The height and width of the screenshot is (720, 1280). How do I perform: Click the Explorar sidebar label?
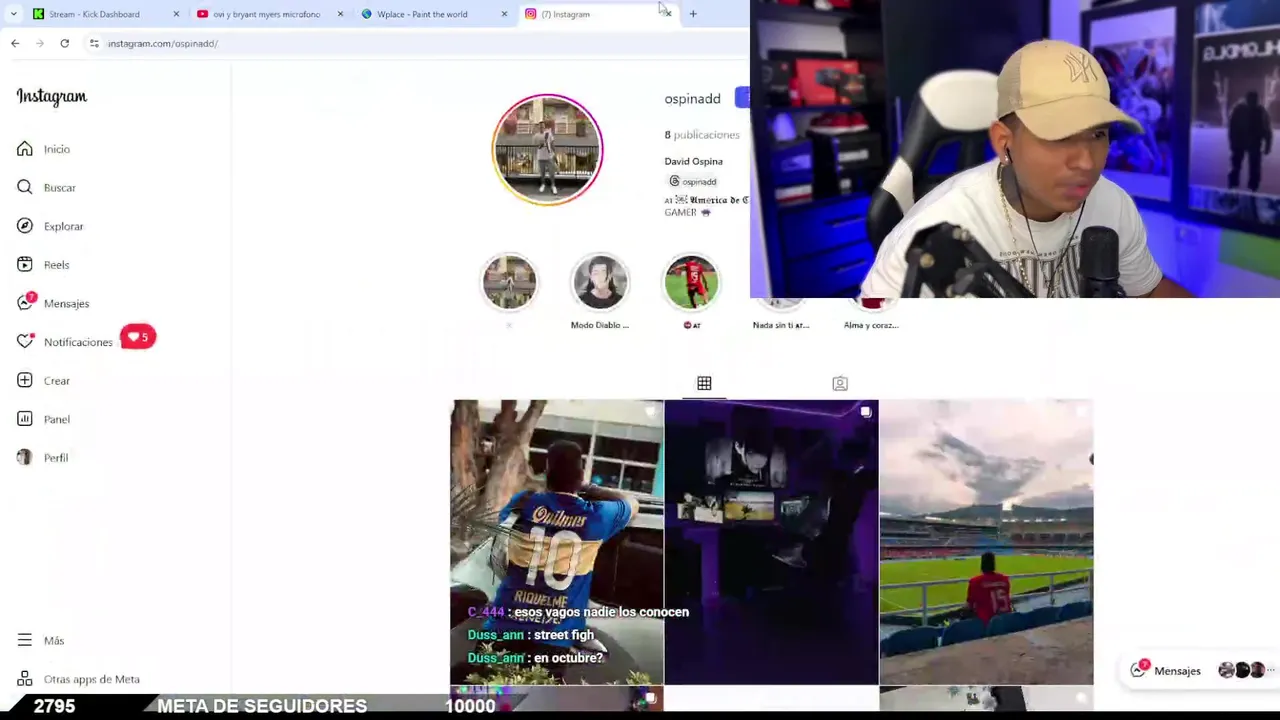click(64, 226)
